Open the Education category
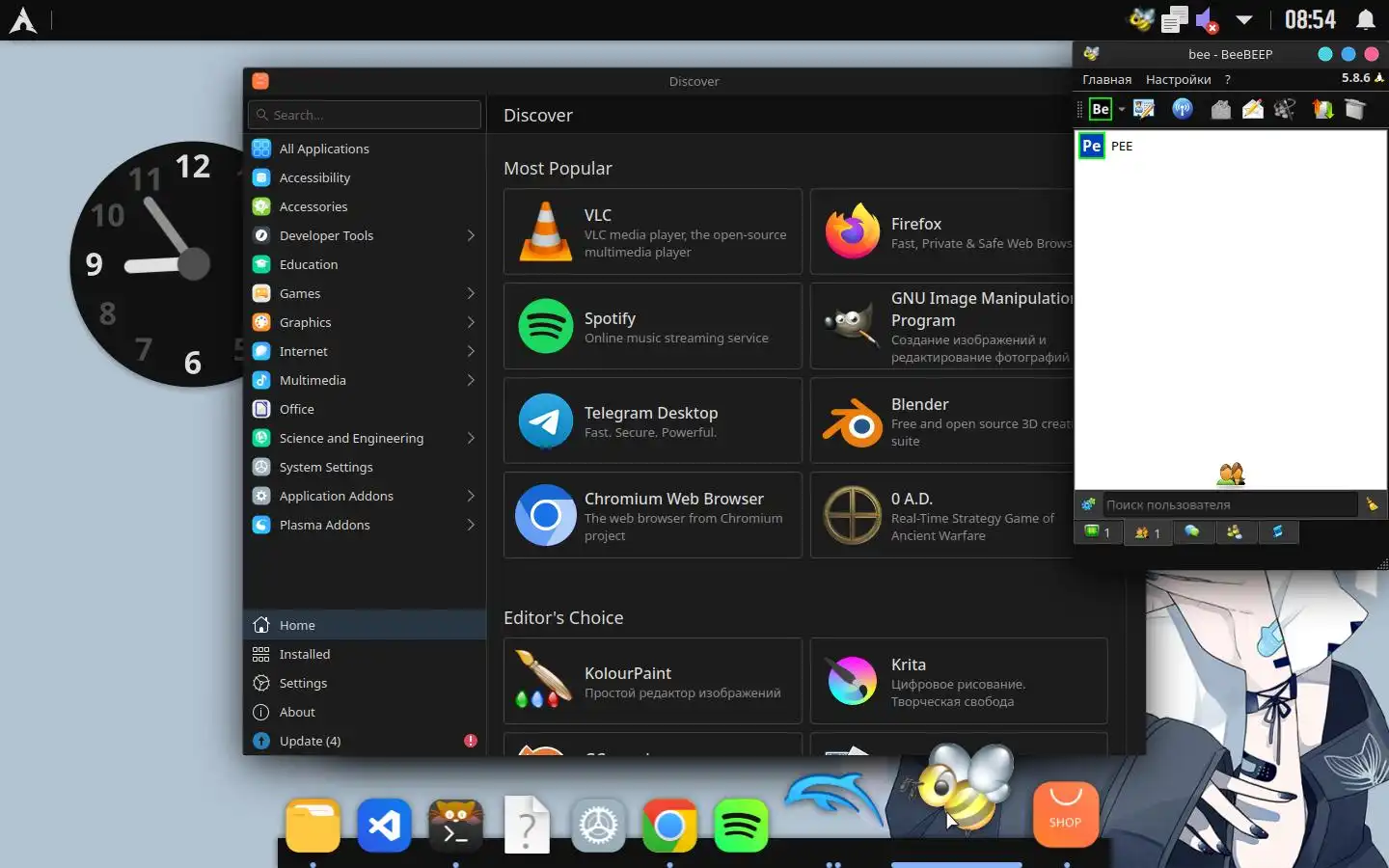 (365, 264)
